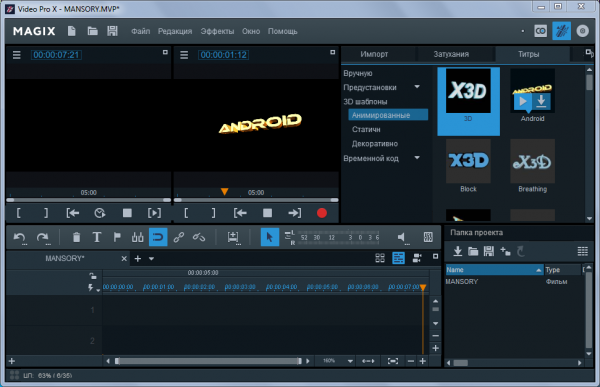The height and width of the screenshot is (387, 600).
Task: Add new folder icon in project panel
Action: (x=505, y=251)
